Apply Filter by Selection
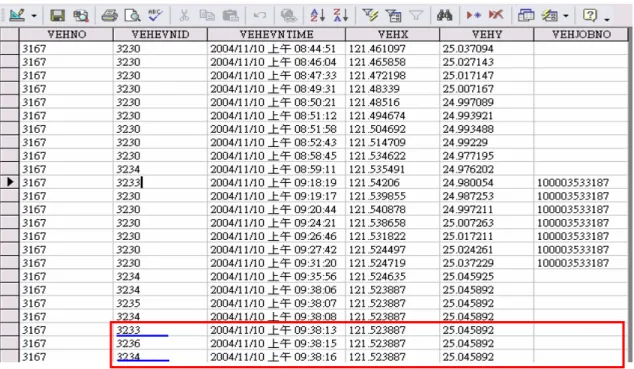 (x=370, y=16)
